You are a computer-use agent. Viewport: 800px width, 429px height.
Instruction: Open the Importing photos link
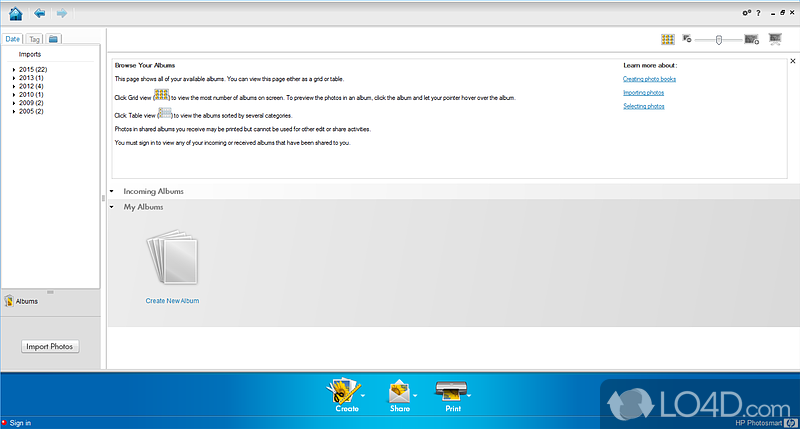(643, 93)
